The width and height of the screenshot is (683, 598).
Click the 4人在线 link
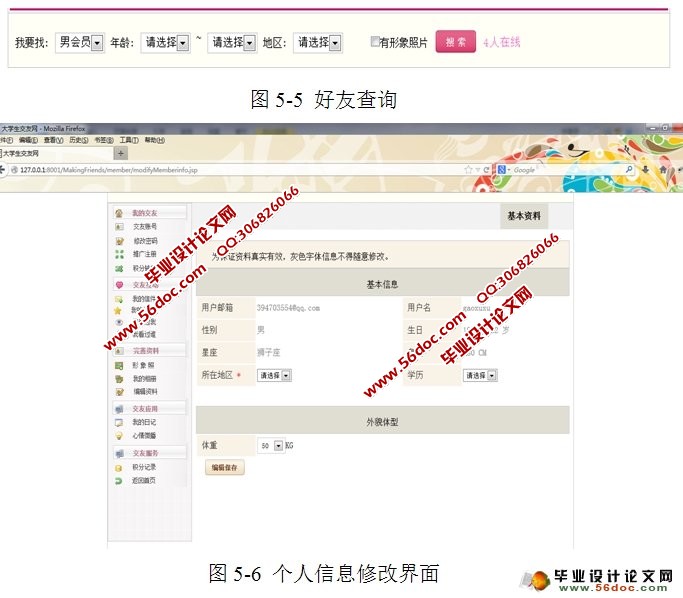(x=501, y=43)
